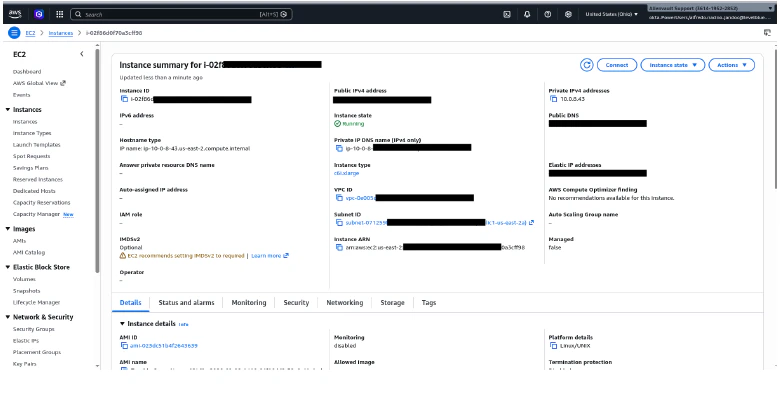Viewport: 780px width, 399px height.
Task: Open the c6i.xlarge instance type link
Action: click(346, 173)
